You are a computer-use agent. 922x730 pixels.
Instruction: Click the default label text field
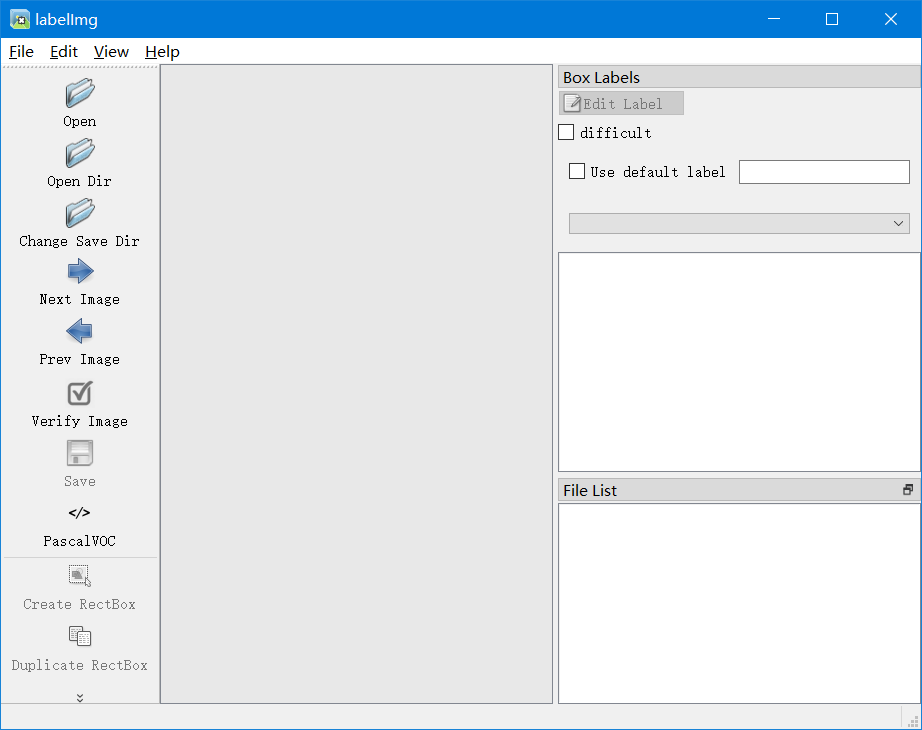(824, 172)
